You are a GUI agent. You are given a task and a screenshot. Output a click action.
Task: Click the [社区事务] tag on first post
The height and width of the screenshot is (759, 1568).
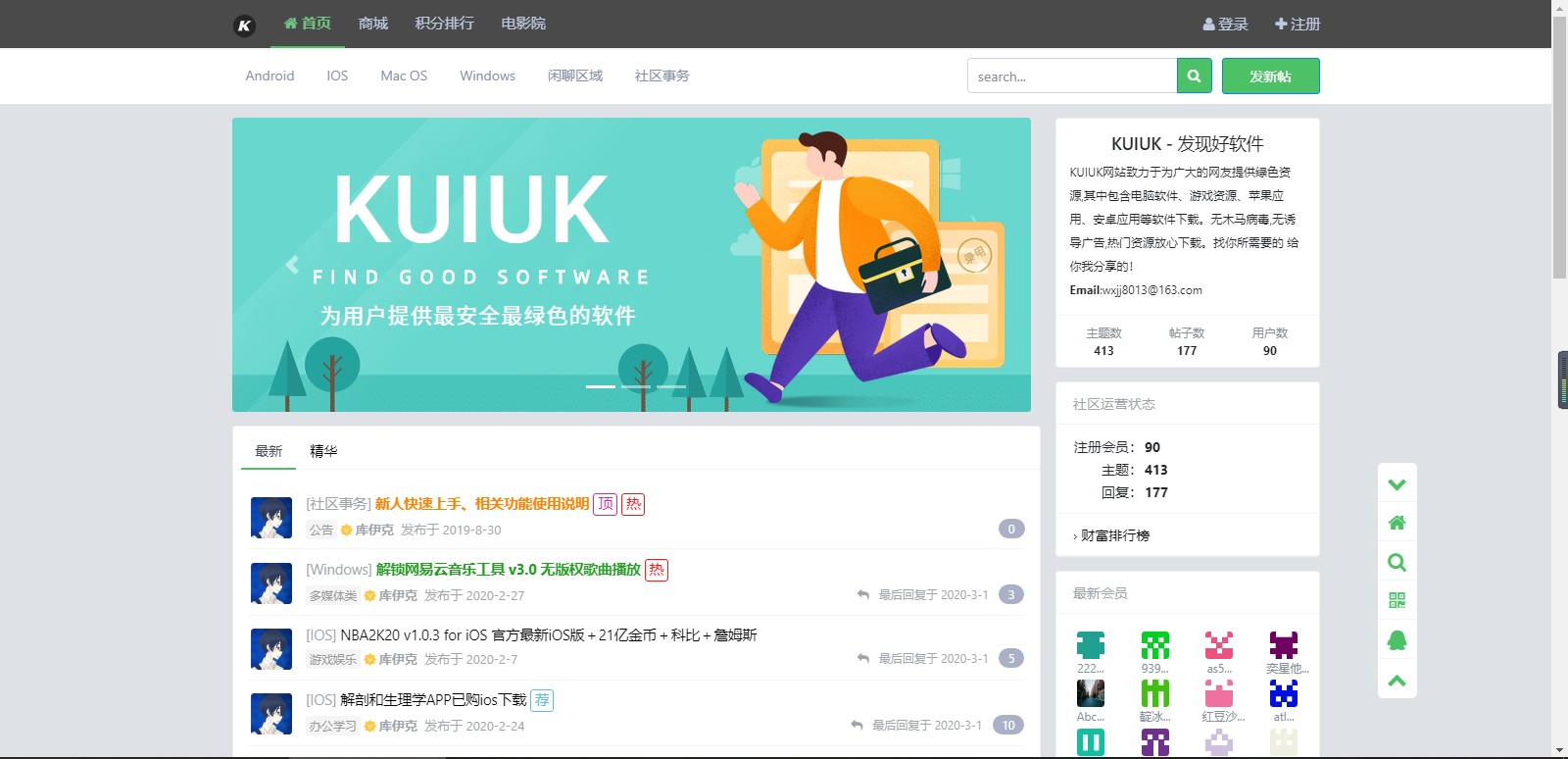(338, 504)
